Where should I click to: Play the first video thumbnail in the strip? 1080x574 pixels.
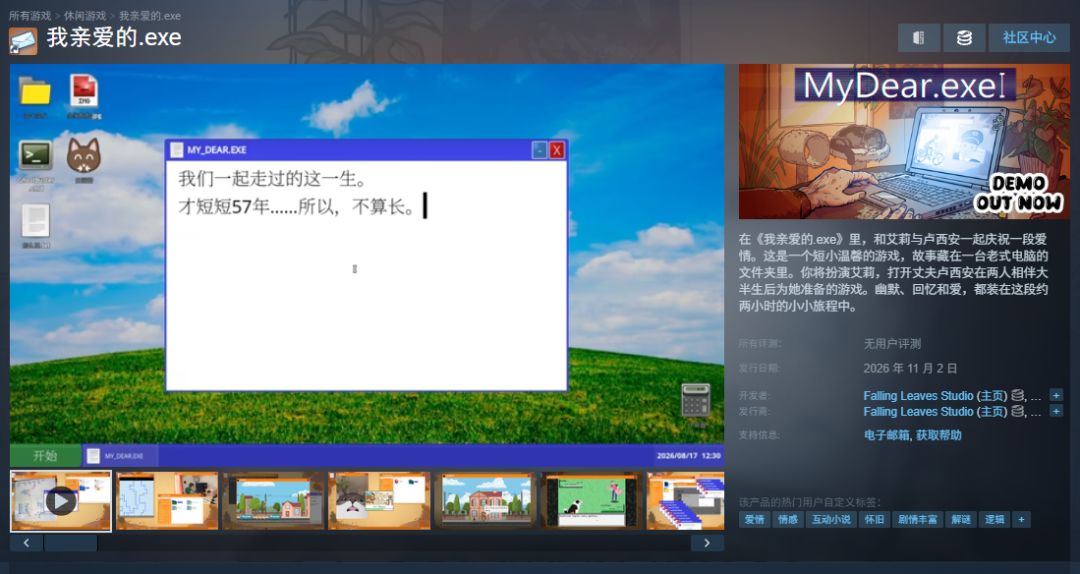click(61, 501)
